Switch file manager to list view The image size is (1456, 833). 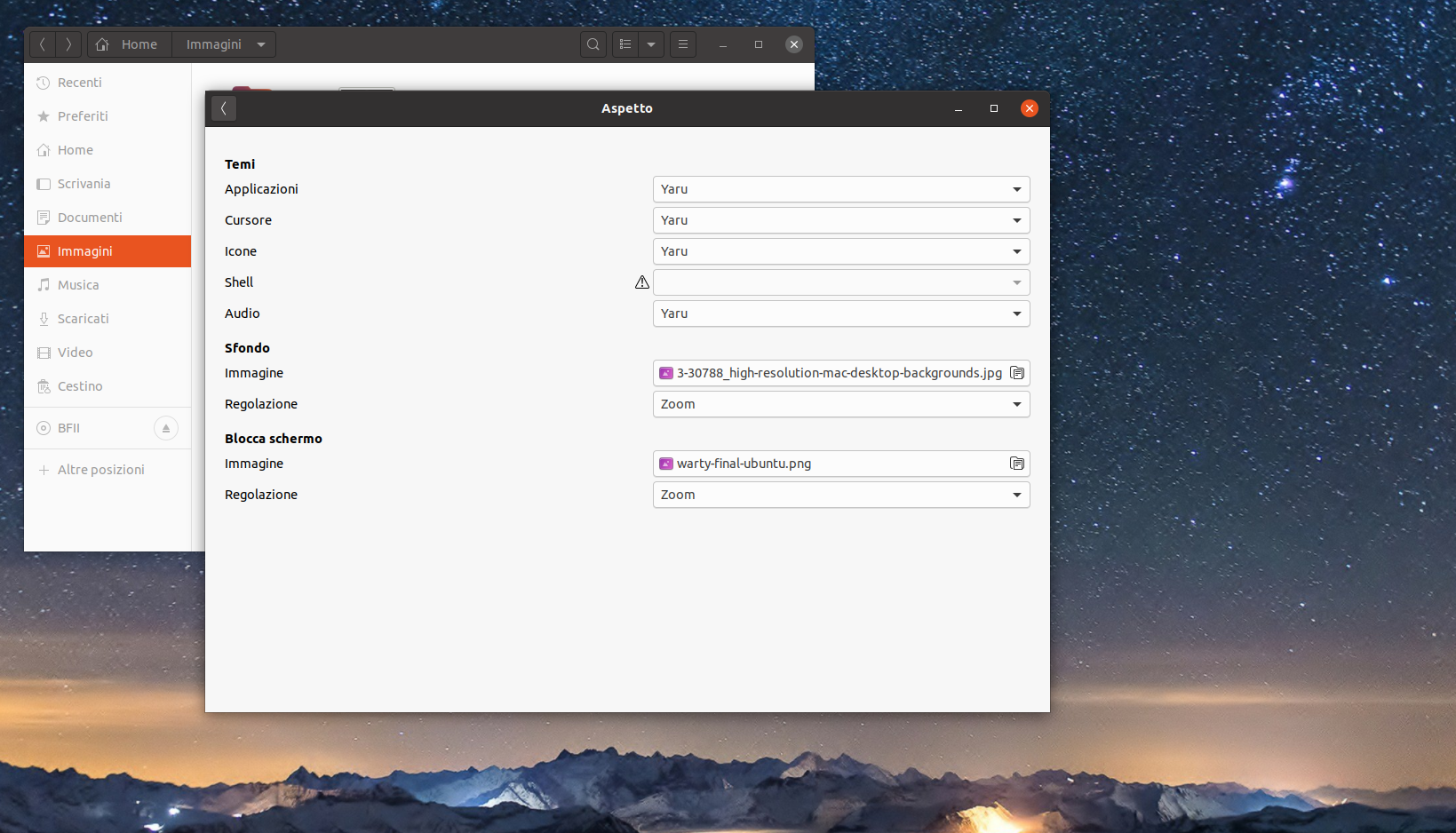pyautogui.click(x=625, y=44)
